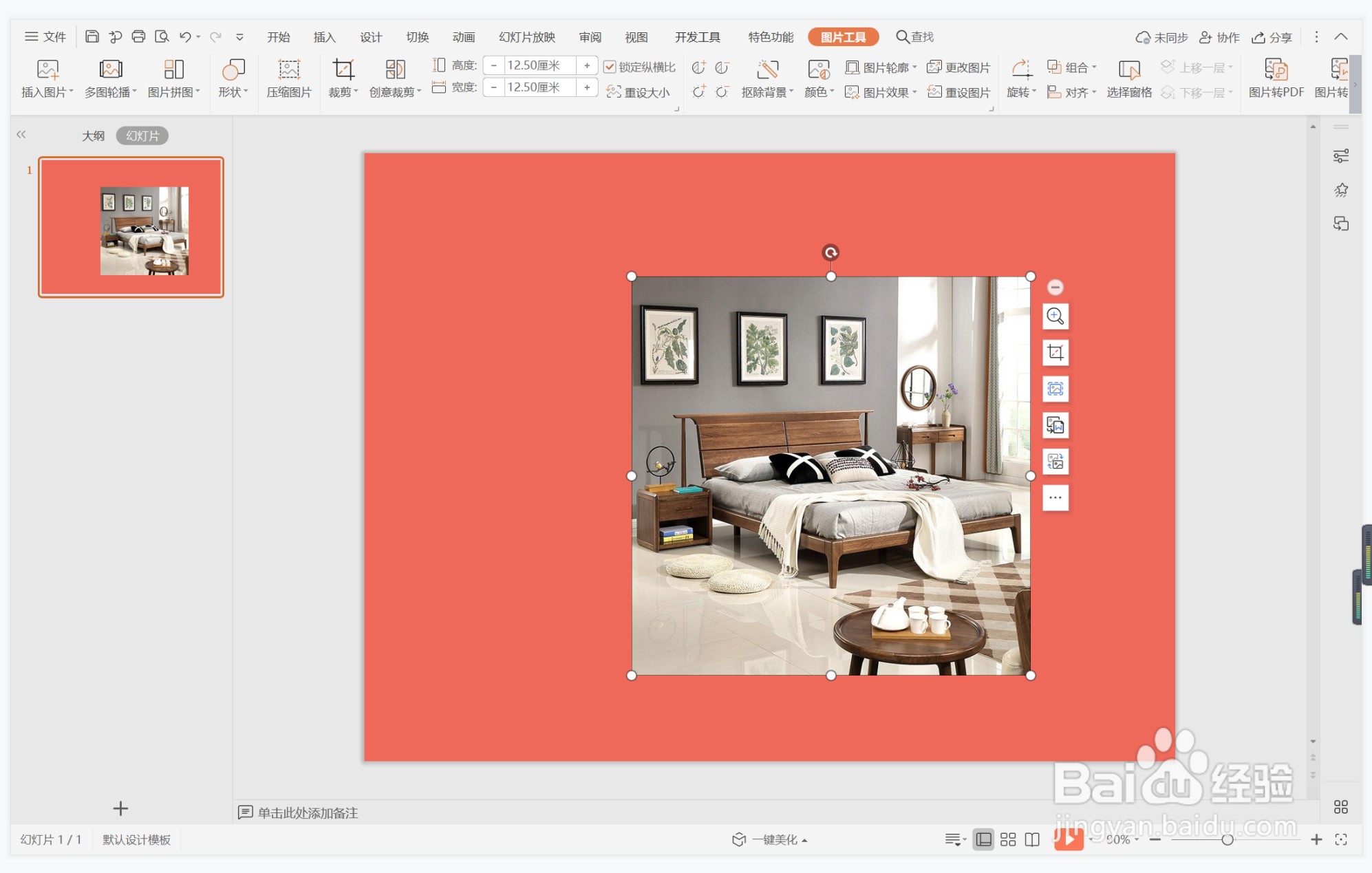The height and width of the screenshot is (873, 1372).
Task: Click the zoom slider handle
Action: coord(1227,839)
